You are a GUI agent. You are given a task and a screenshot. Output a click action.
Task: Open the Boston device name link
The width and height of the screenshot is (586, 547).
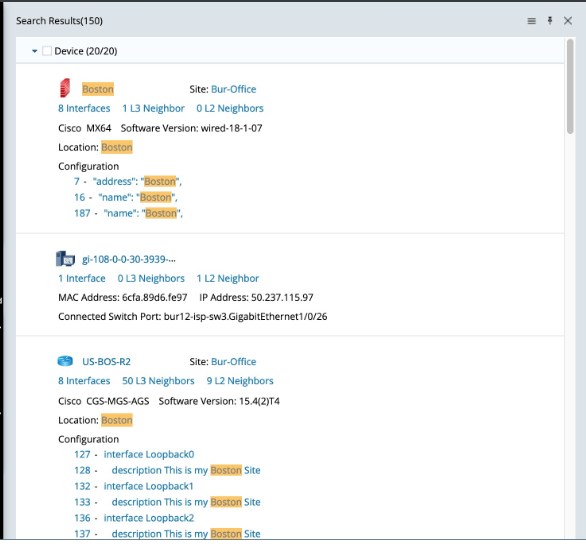pos(98,89)
